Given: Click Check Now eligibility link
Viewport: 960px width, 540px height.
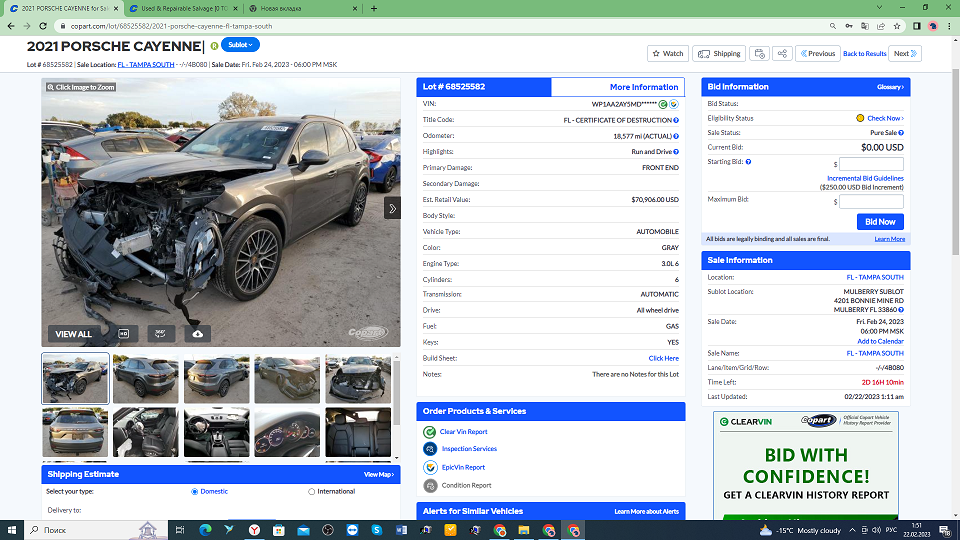Looking at the screenshot, I should (x=885, y=118).
